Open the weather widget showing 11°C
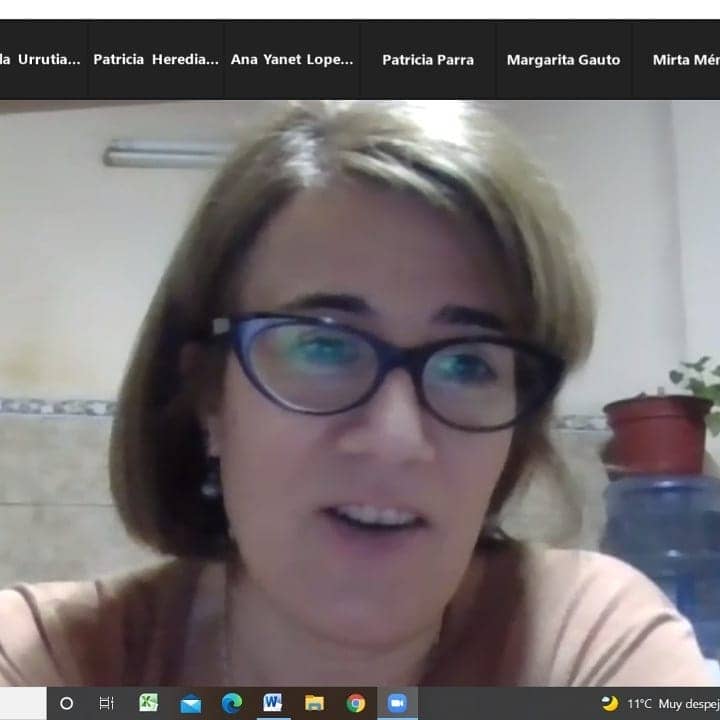 640,703
